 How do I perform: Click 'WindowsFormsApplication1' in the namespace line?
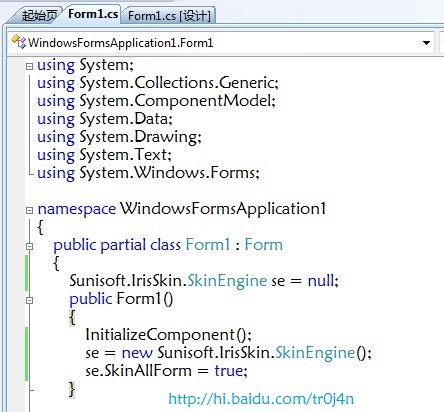pyautogui.click(x=223, y=209)
